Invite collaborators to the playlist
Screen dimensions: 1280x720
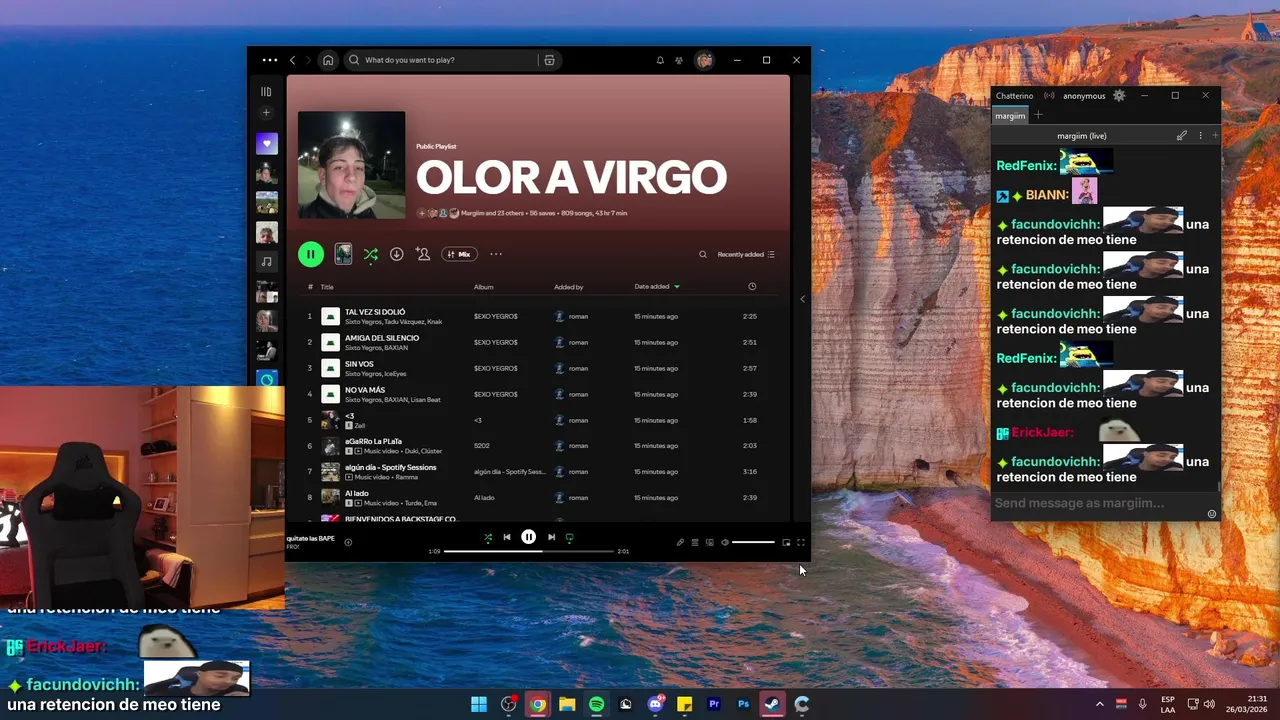point(423,254)
